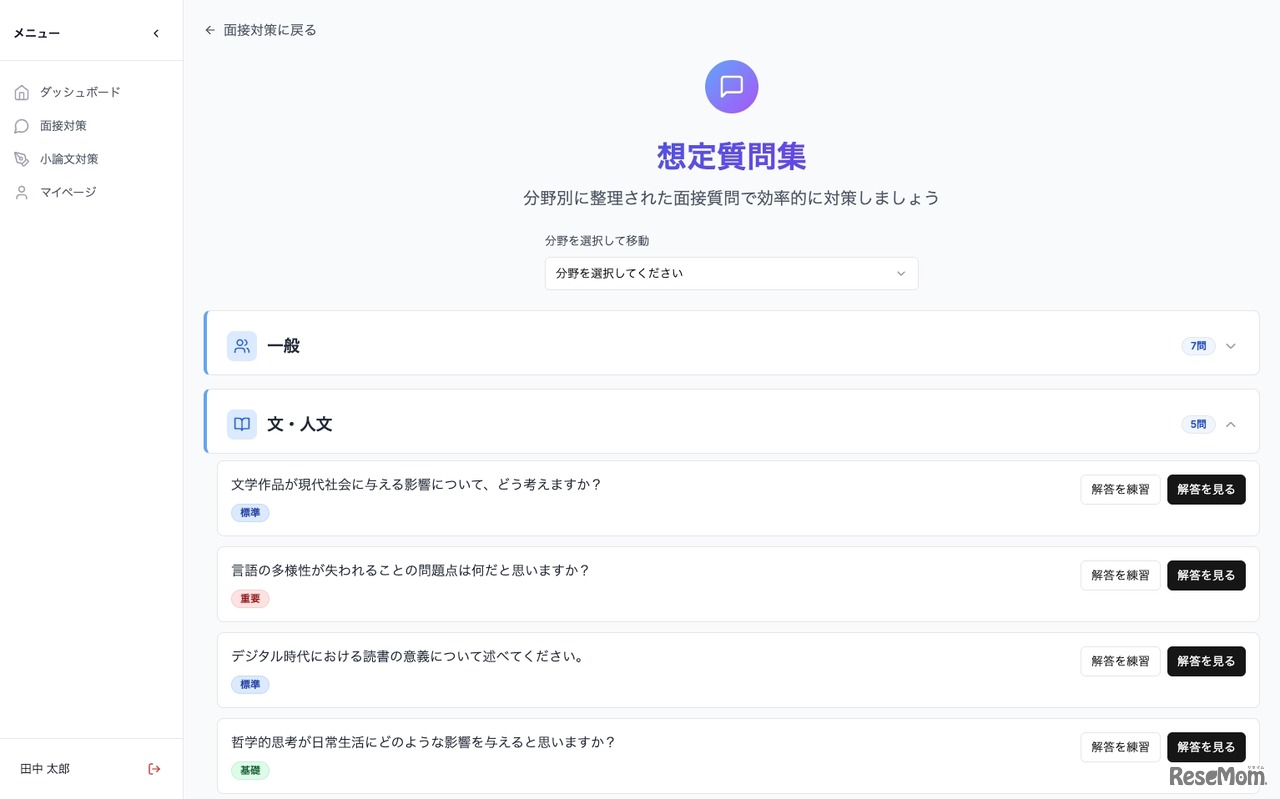Click the マイページ person icon
This screenshot has width=1280, height=799.
pyautogui.click(x=20, y=192)
